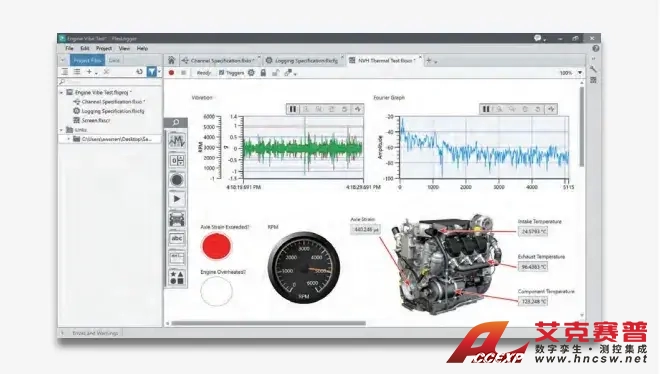Screen dimensions: 660x374
Task: Collapse the Engine Vibe Test project tree
Action: pos(61,92)
